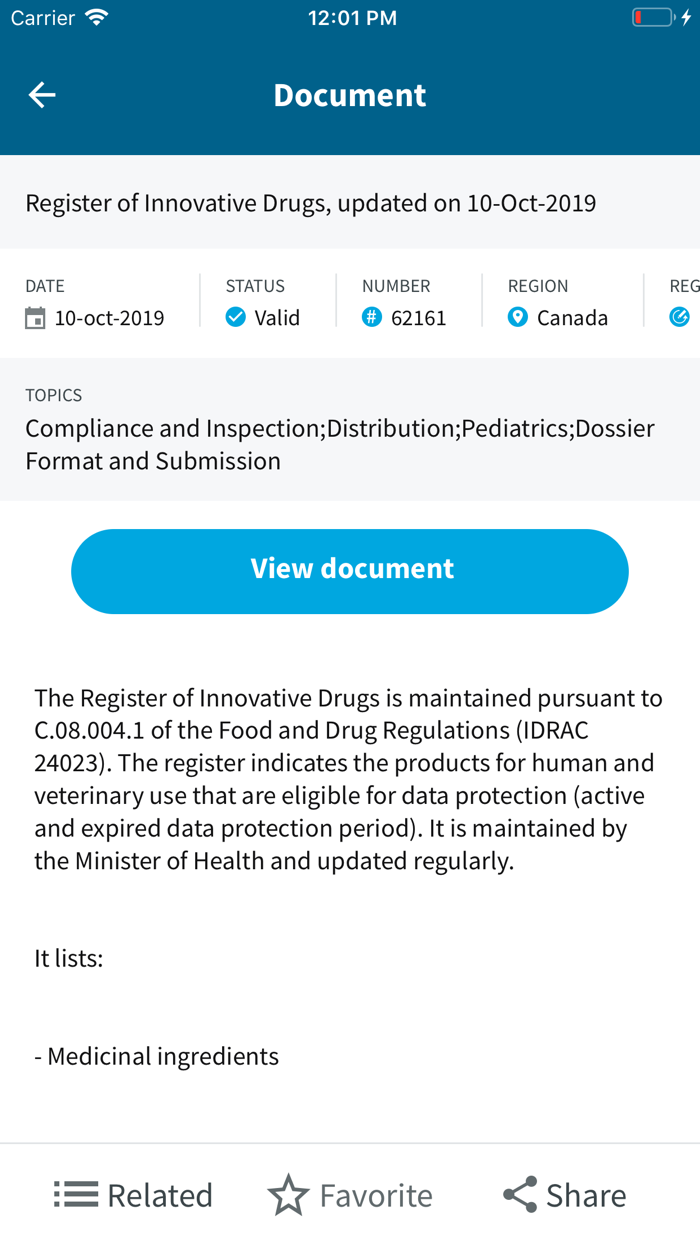Image resolution: width=700 pixels, height=1244 pixels.
Task: Select the calendar date icon
Action: pos(36,318)
